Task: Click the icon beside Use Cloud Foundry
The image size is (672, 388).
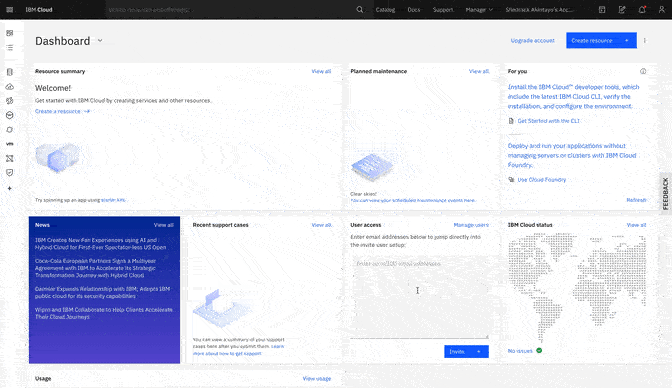Action: tap(511, 180)
